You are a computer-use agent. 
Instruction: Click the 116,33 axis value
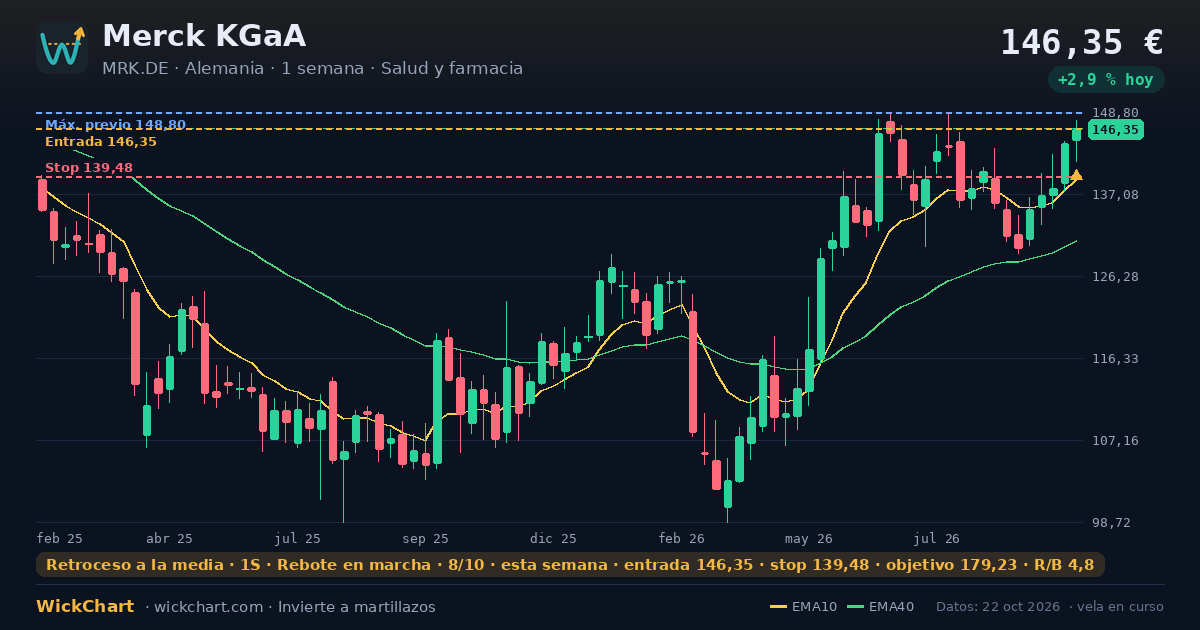pos(1115,358)
